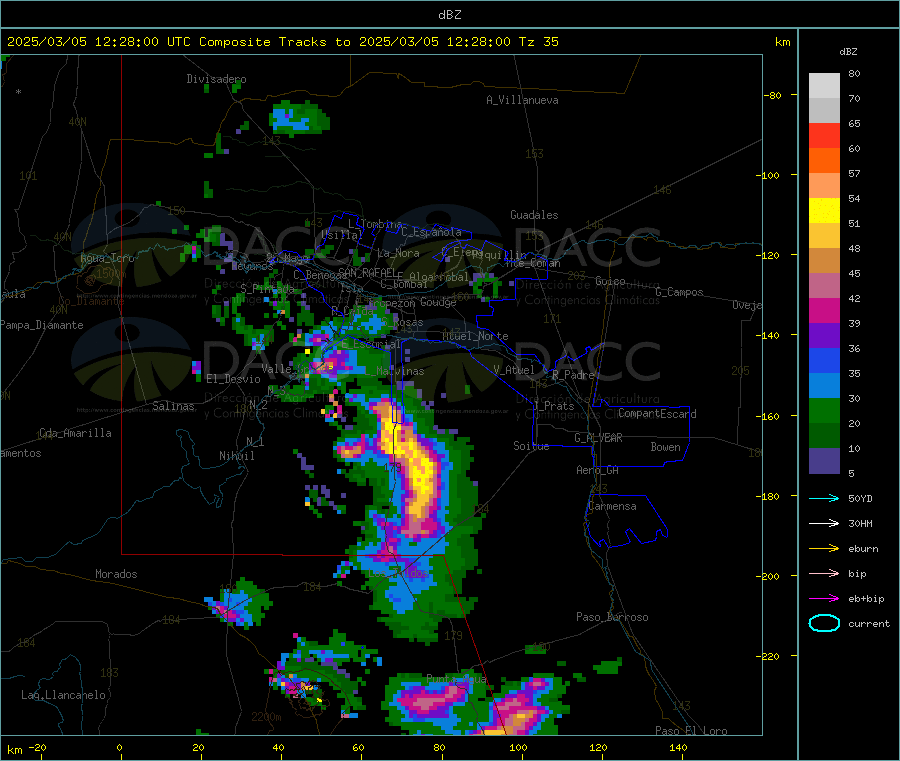Screen dimensions: 900x761
Task: Click the cyan 50YD track arrow in legend
Action: [x=824, y=498]
